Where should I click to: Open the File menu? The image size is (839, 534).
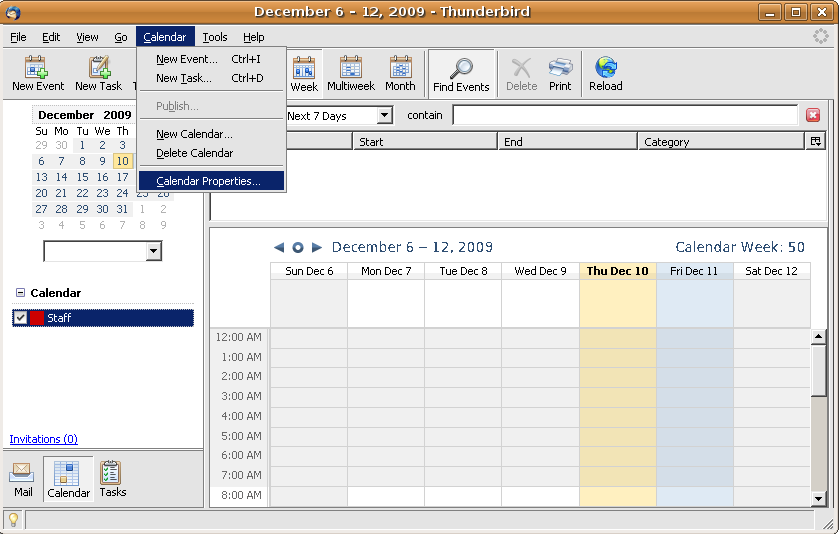pos(18,37)
